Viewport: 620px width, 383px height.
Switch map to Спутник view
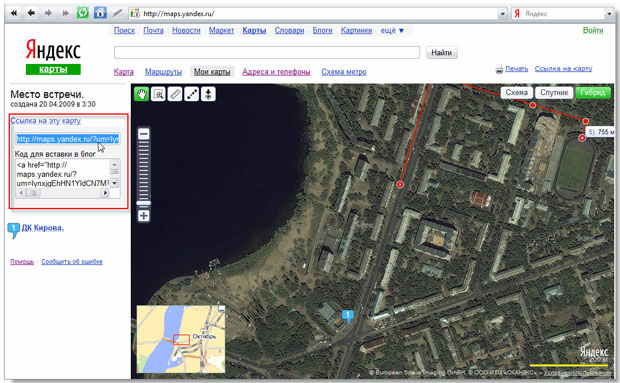554,92
